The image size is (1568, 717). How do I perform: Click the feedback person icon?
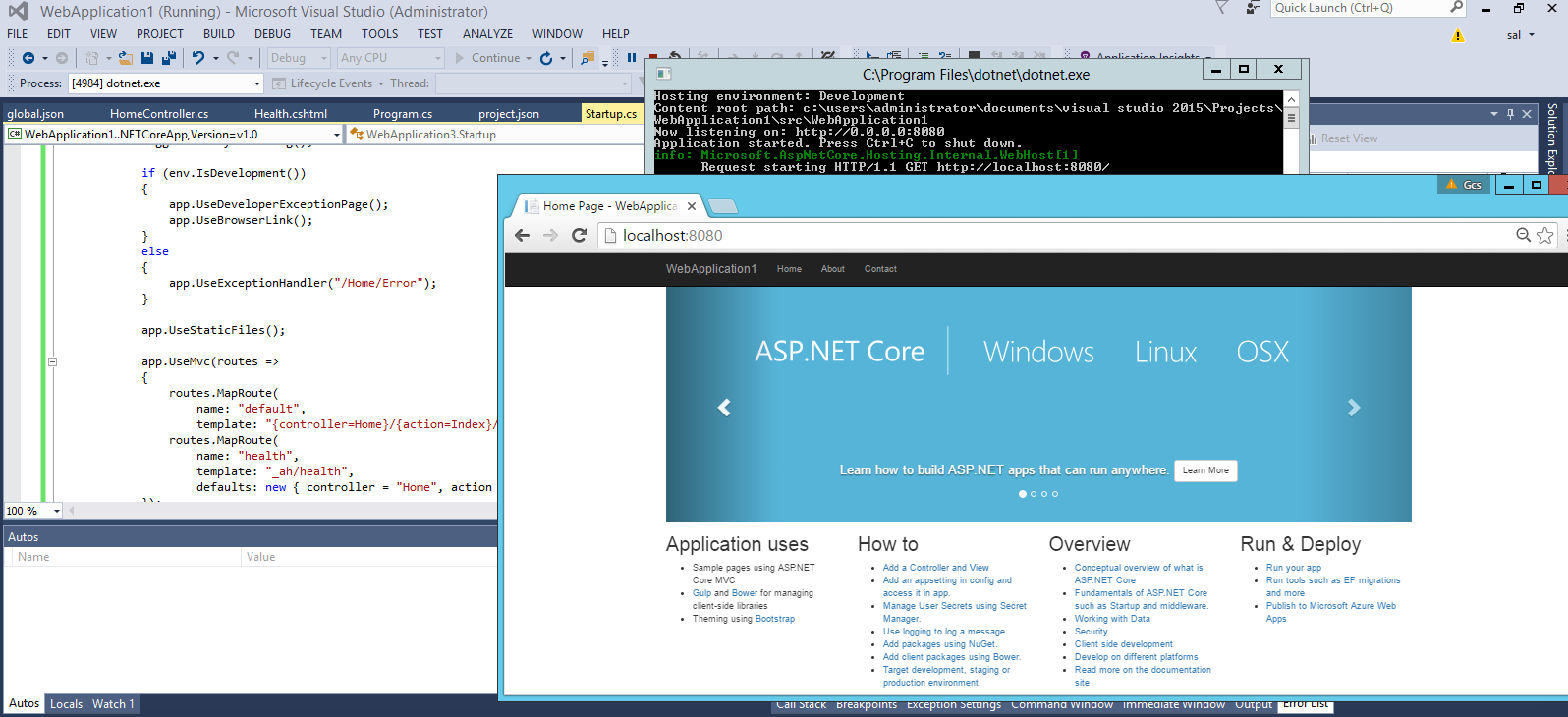[1253, 8]
